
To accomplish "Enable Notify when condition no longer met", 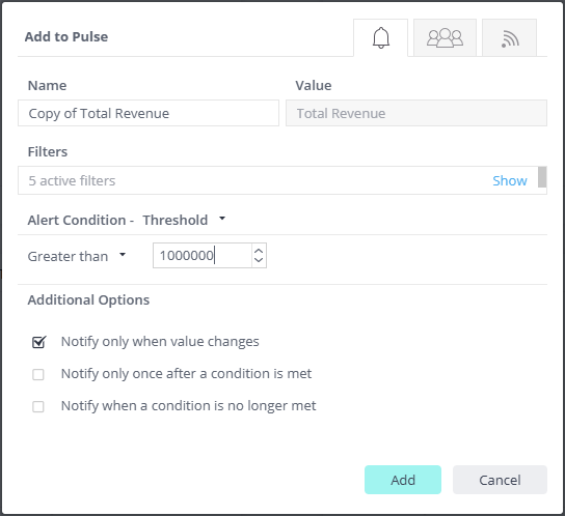I will [x=38, y=406].
